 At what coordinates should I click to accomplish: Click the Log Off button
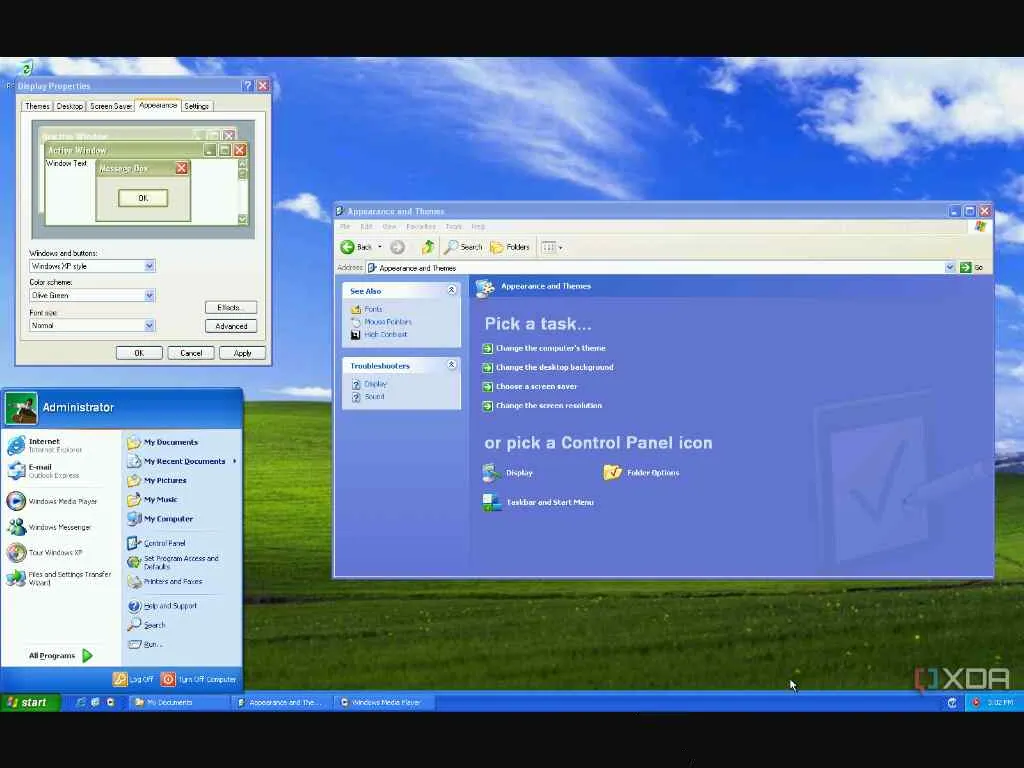click(133, 679)
